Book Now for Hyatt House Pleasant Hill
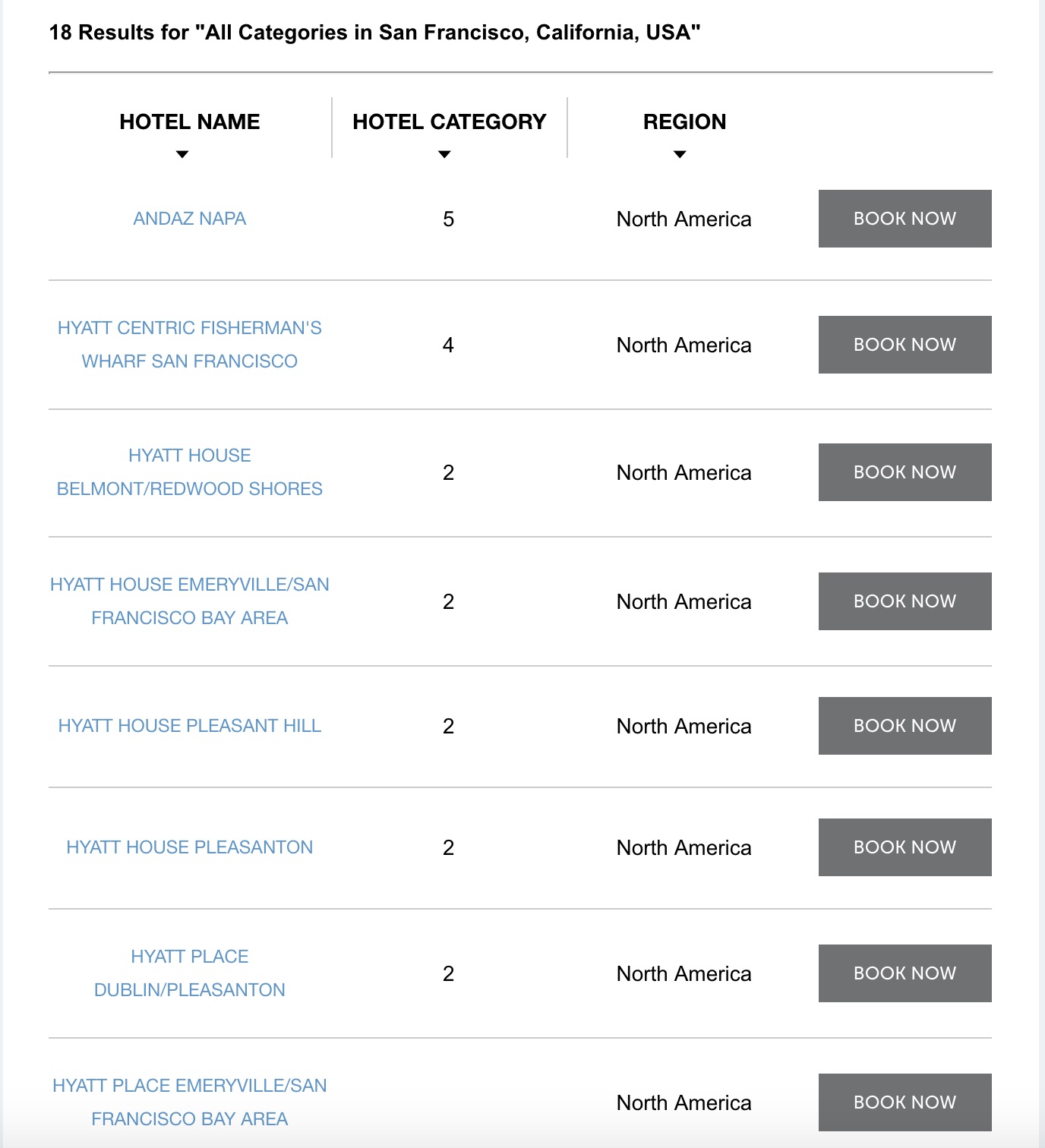Screen dimensions: 1045x1148 click(905, 726)
